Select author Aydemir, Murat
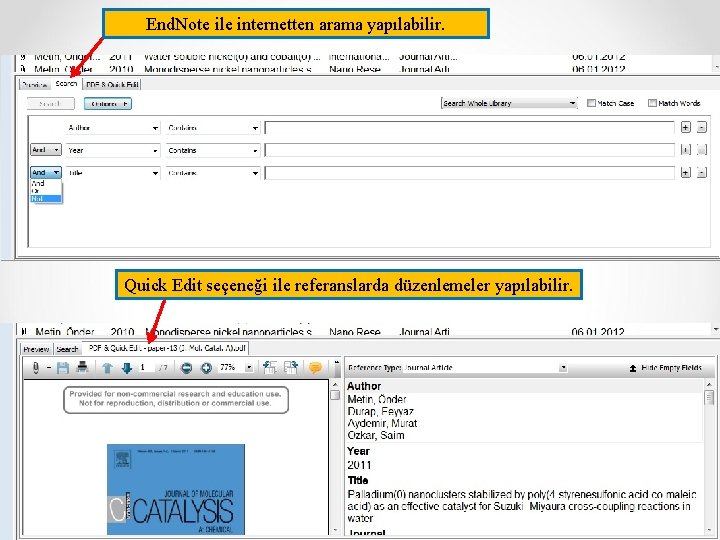The image size is (720, 540). click(x=382, y=423)
